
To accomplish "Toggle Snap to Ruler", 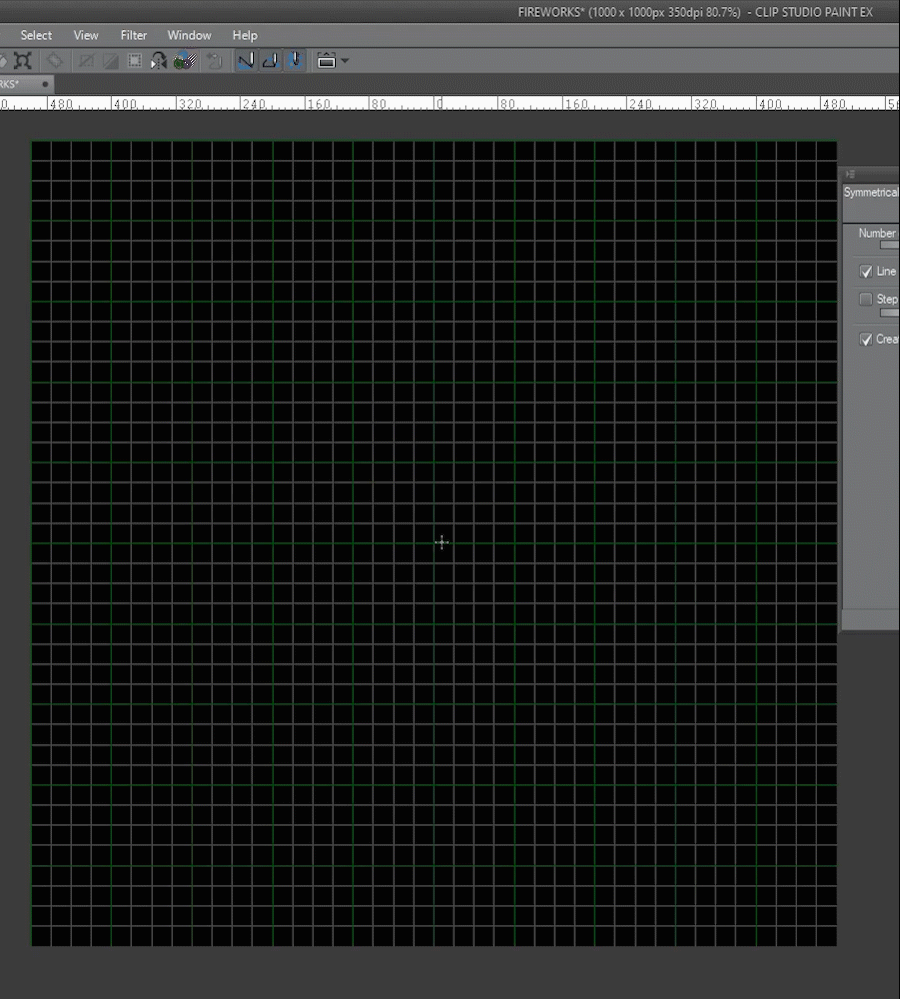I will click(246, 61).
